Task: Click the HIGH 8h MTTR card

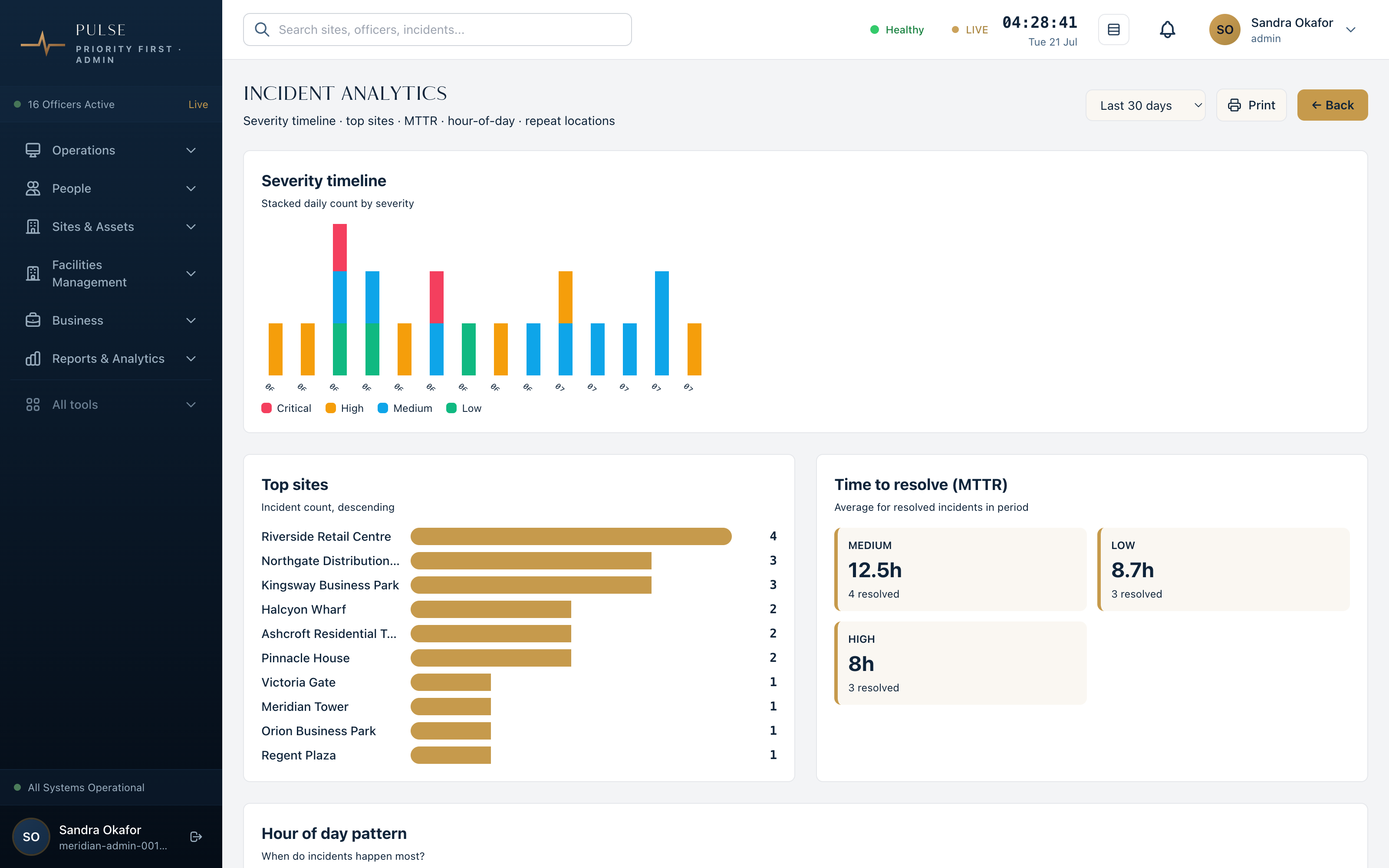Action: tap(960, 663)
